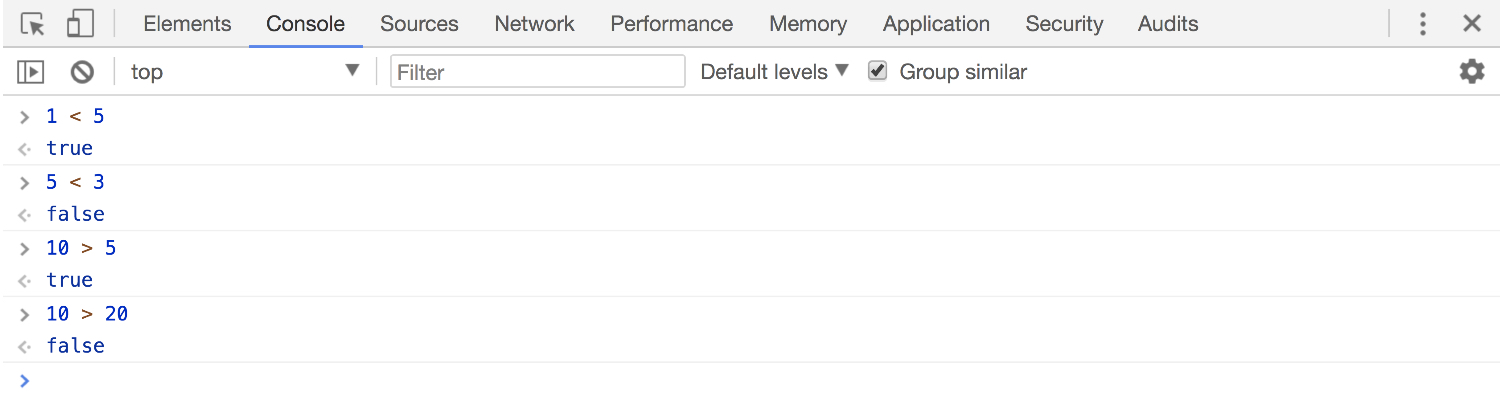Viewport: 1500px width, 410px height.
Task: Show the console sidebar icon
Action: (x=31, y=72)
